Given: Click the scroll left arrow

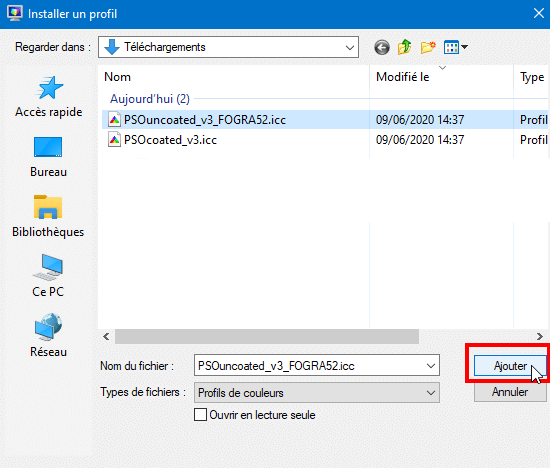Looking at the screenshot, I should pyautogui.click(x=106, y=336).
